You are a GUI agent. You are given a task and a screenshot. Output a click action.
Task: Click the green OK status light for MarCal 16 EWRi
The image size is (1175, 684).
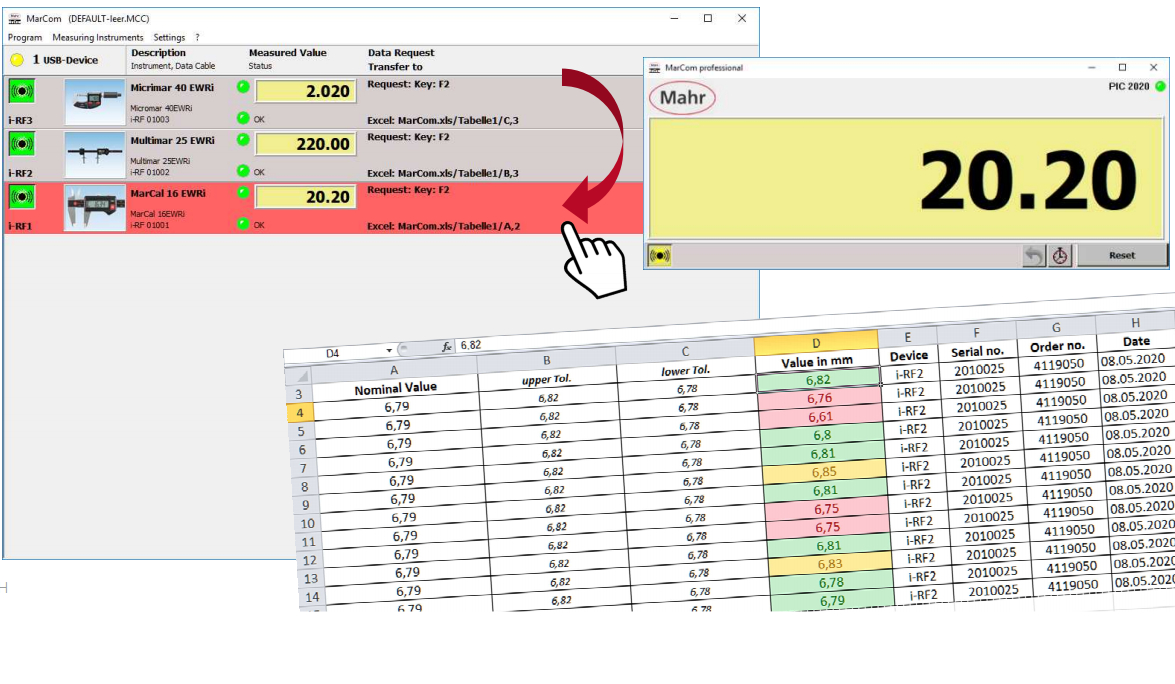coord(242,224)
